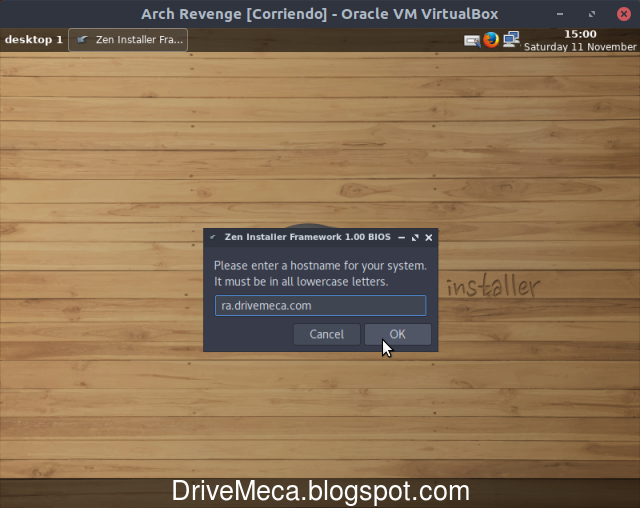The width and height of the screenshot is (640, 508).
Task: Close the VirtualBox window
Action: tap(624, 14)
